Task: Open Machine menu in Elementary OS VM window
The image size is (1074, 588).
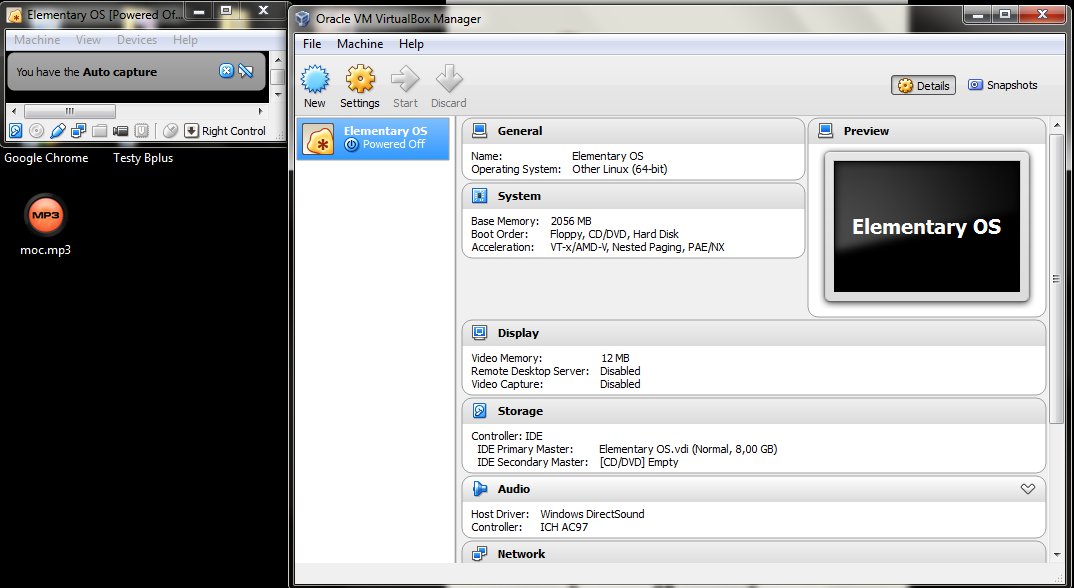Action: pyautogui.click(x=37, y=40)
